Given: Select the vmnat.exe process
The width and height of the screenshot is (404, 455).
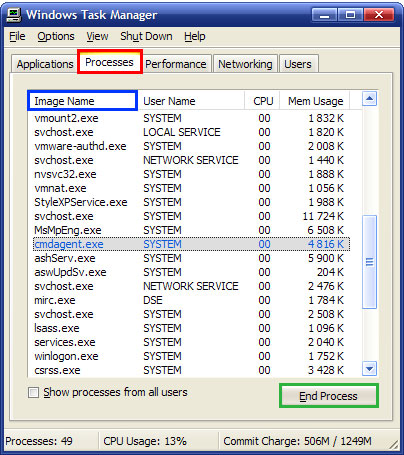Looking at the screenshot, I should [191, 188].
